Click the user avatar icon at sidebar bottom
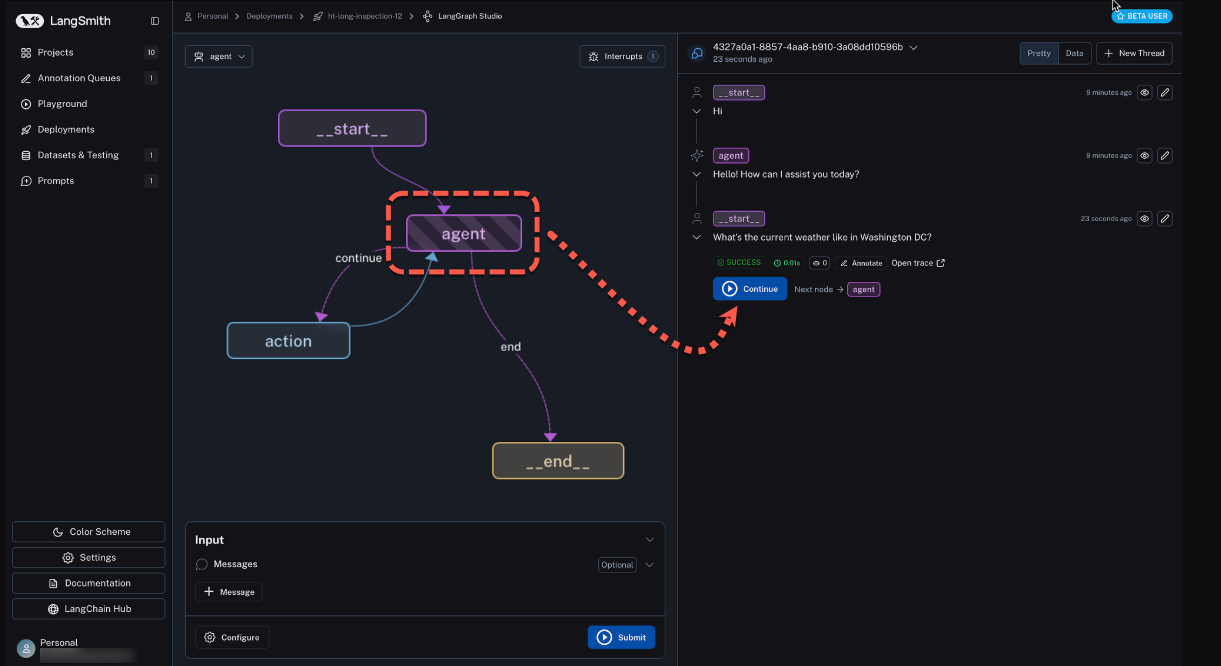 pos(26,648)
